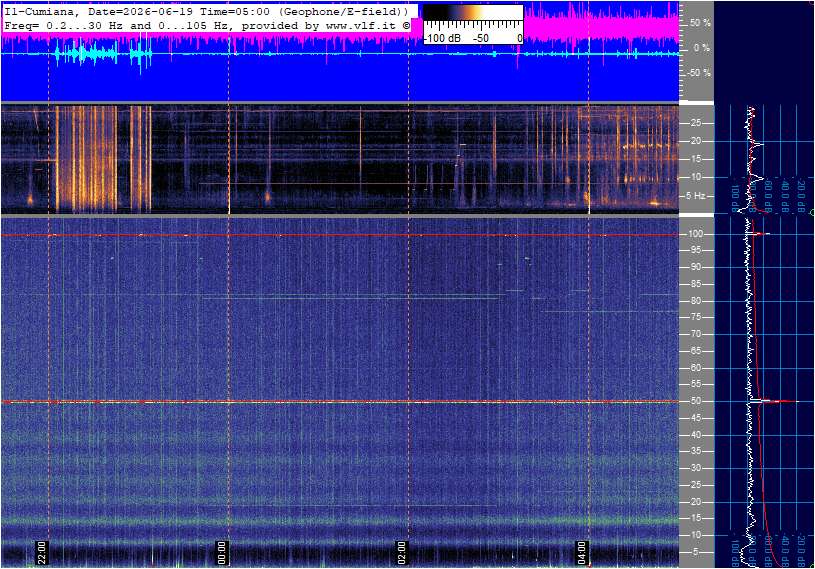815x569 pixels.
Task: Click the 100 label on lower frequency axis
Action: [695, 234]
